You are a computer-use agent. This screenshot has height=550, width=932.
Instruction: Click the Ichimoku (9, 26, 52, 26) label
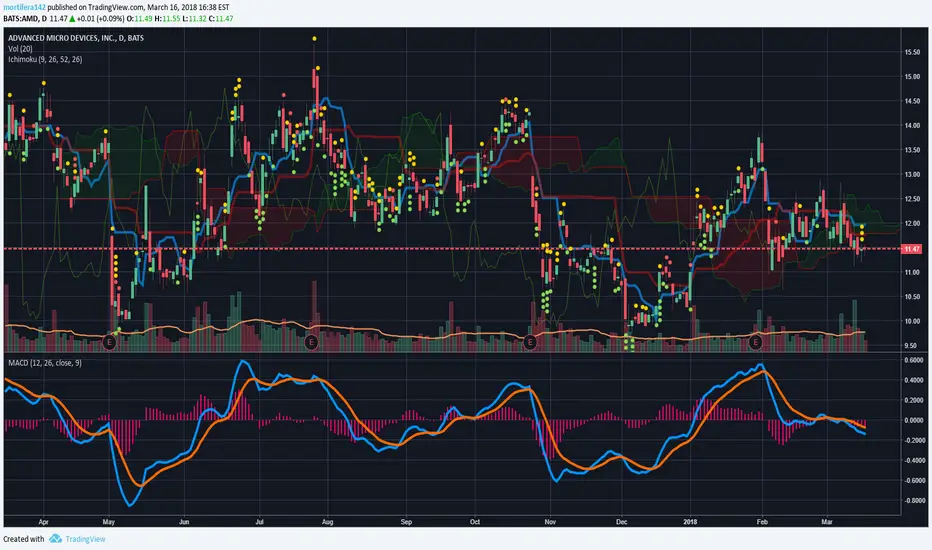45,59
